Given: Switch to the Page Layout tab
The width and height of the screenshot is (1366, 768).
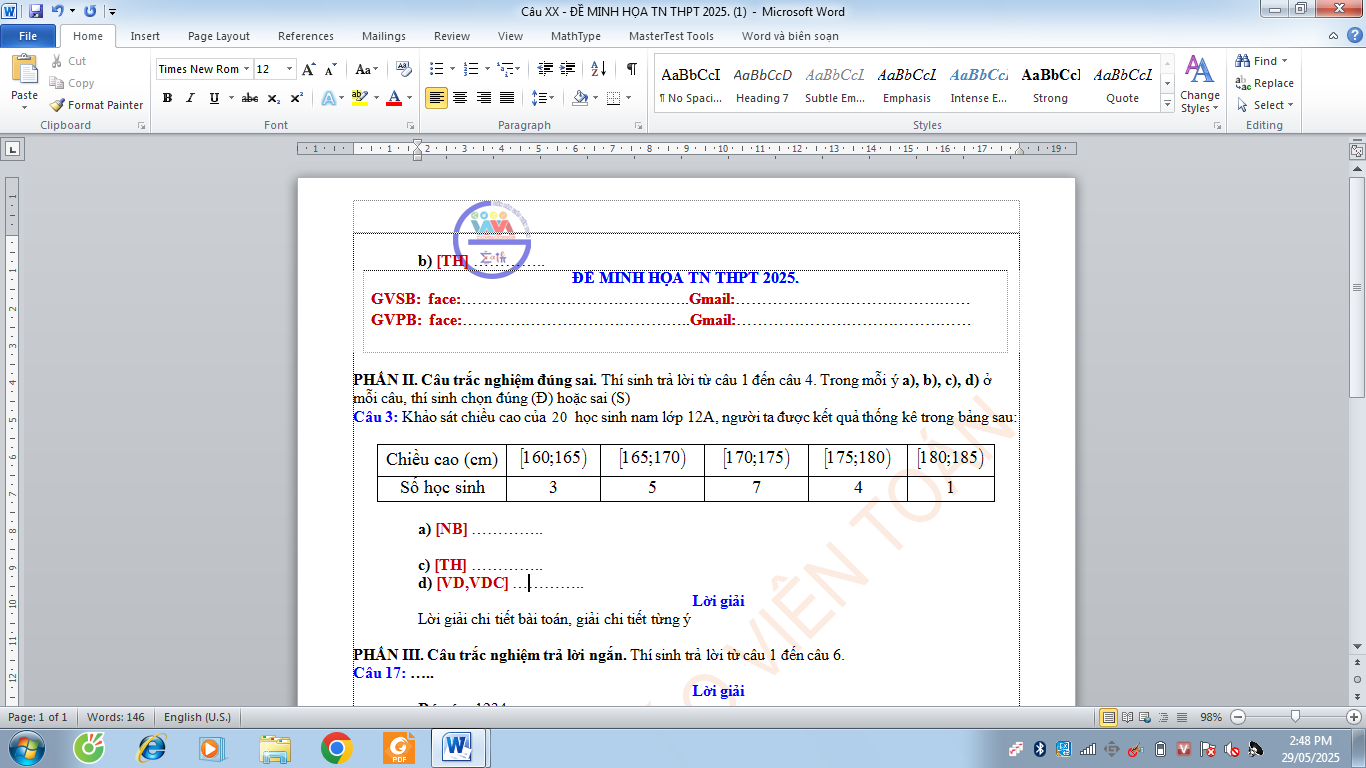Looking at the screenshot, I should pyautogui.click(x=219, y=36).
